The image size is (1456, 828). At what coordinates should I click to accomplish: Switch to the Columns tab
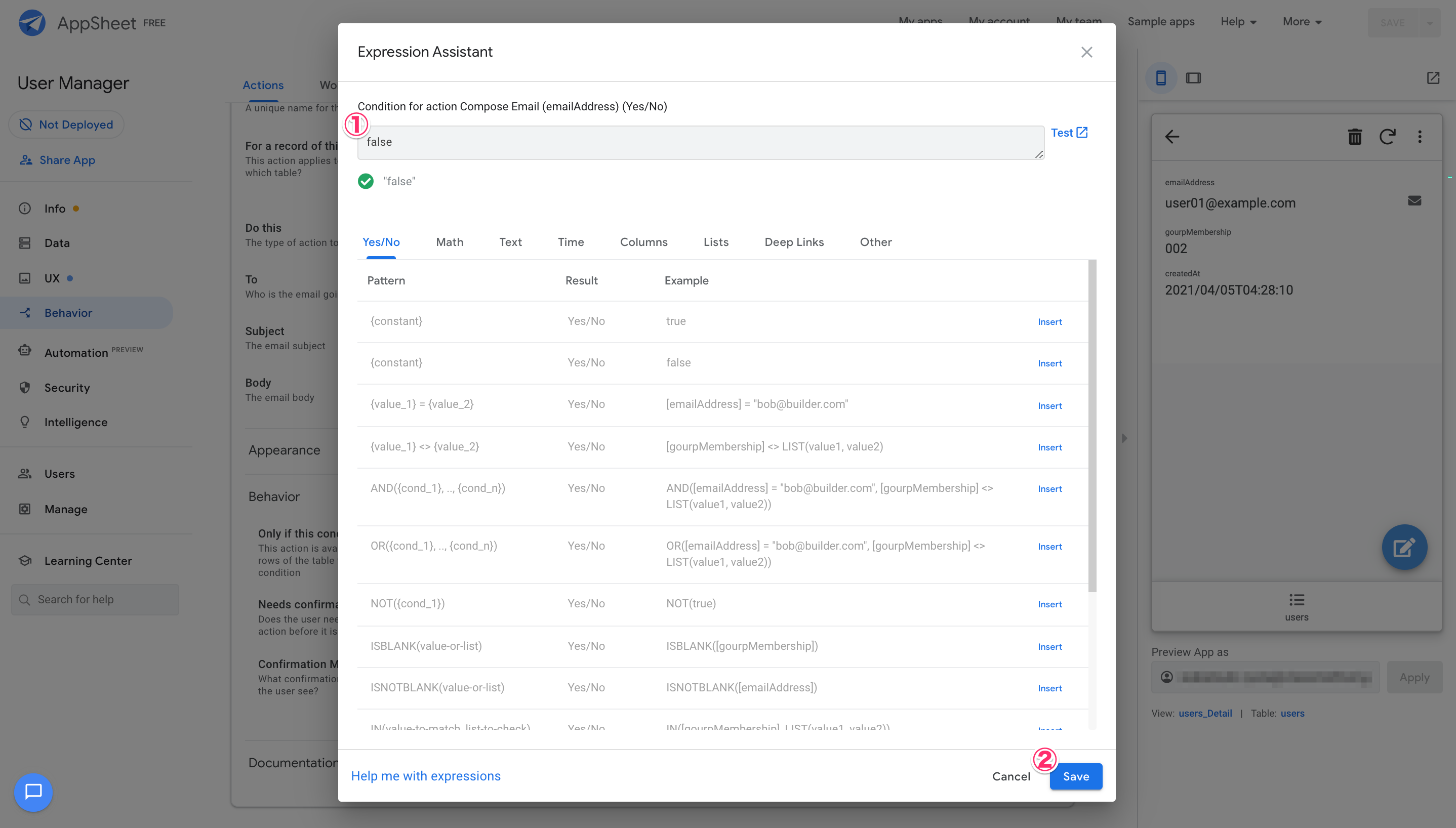[x=643, y=242]
